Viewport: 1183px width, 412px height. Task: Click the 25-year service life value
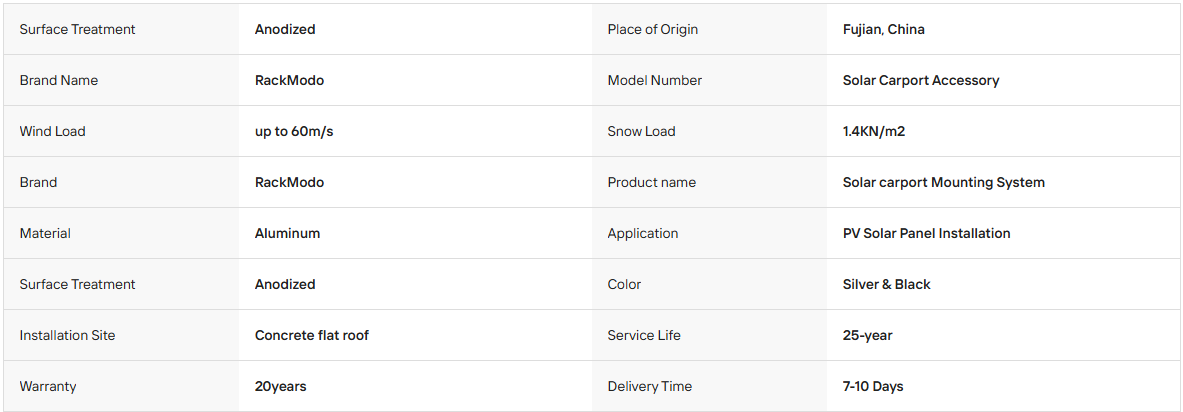coord(868,336)
